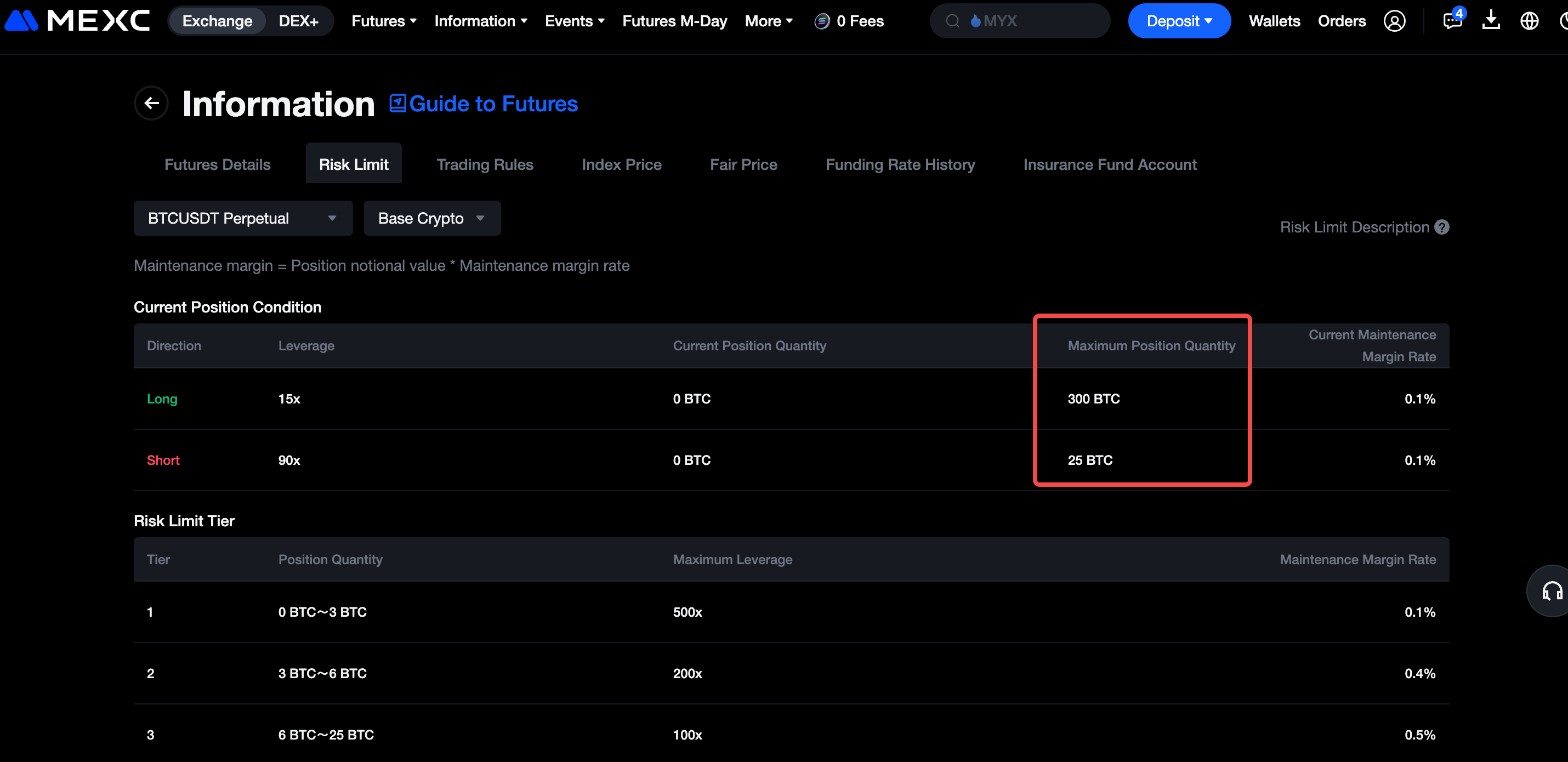Switch to the Trading Rules tab
The image size is (1568, 762).
point(485,164)
